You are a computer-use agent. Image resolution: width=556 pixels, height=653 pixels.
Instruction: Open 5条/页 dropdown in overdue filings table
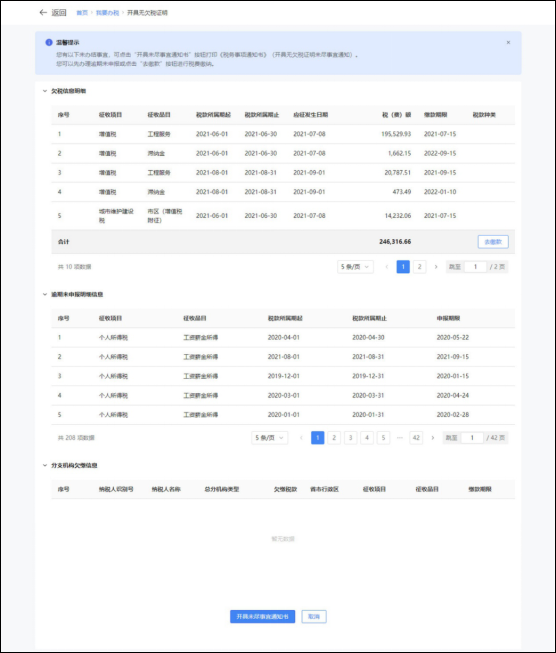point(269,438)
